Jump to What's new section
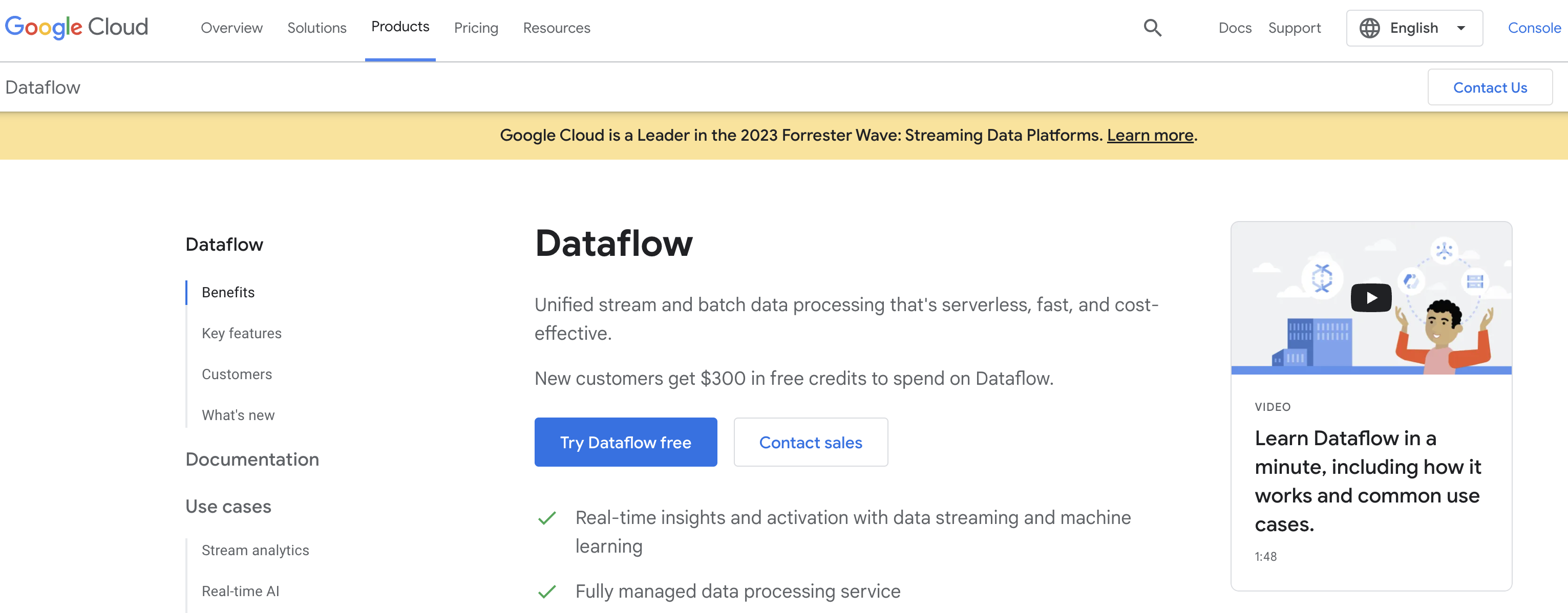 [x=238, y=415]
